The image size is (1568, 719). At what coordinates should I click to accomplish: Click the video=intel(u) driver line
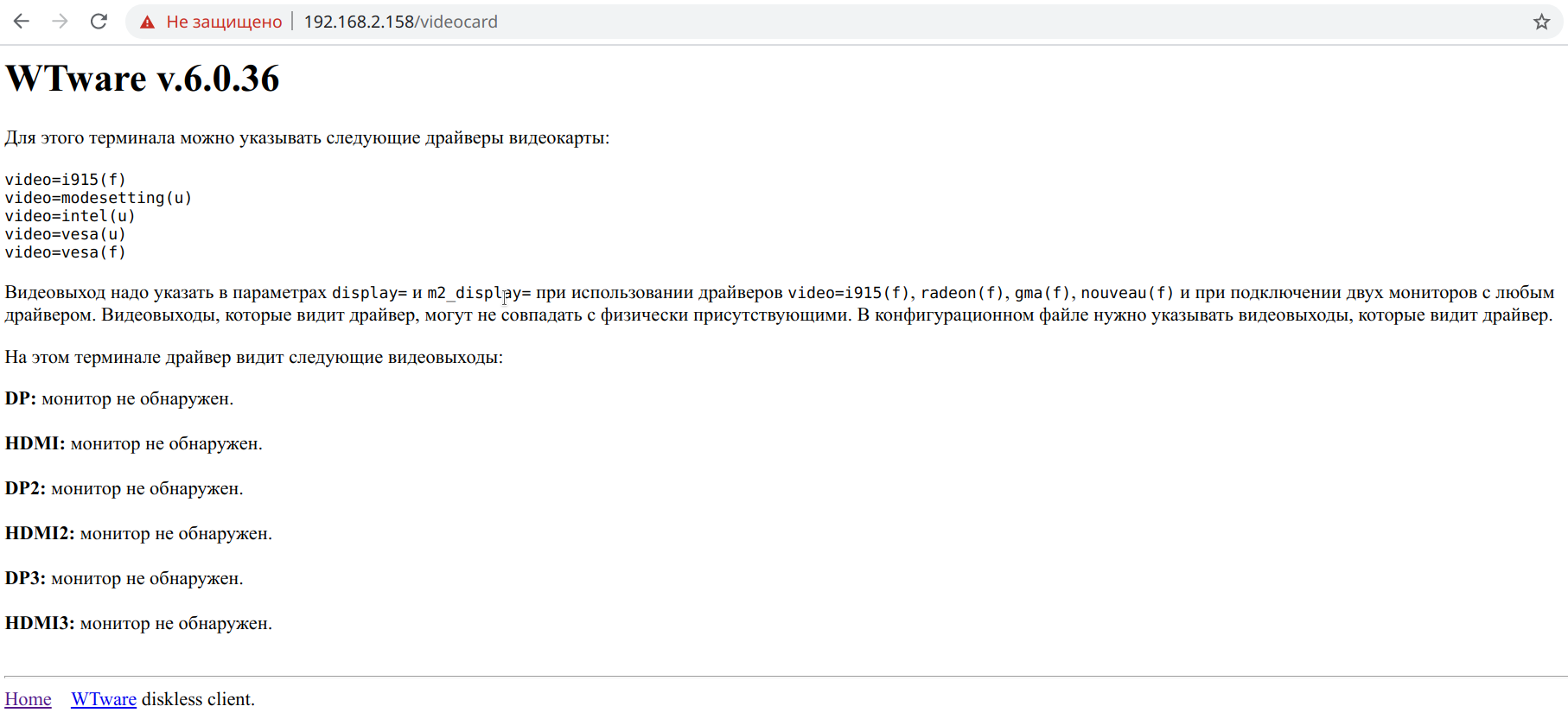(70, 216)
